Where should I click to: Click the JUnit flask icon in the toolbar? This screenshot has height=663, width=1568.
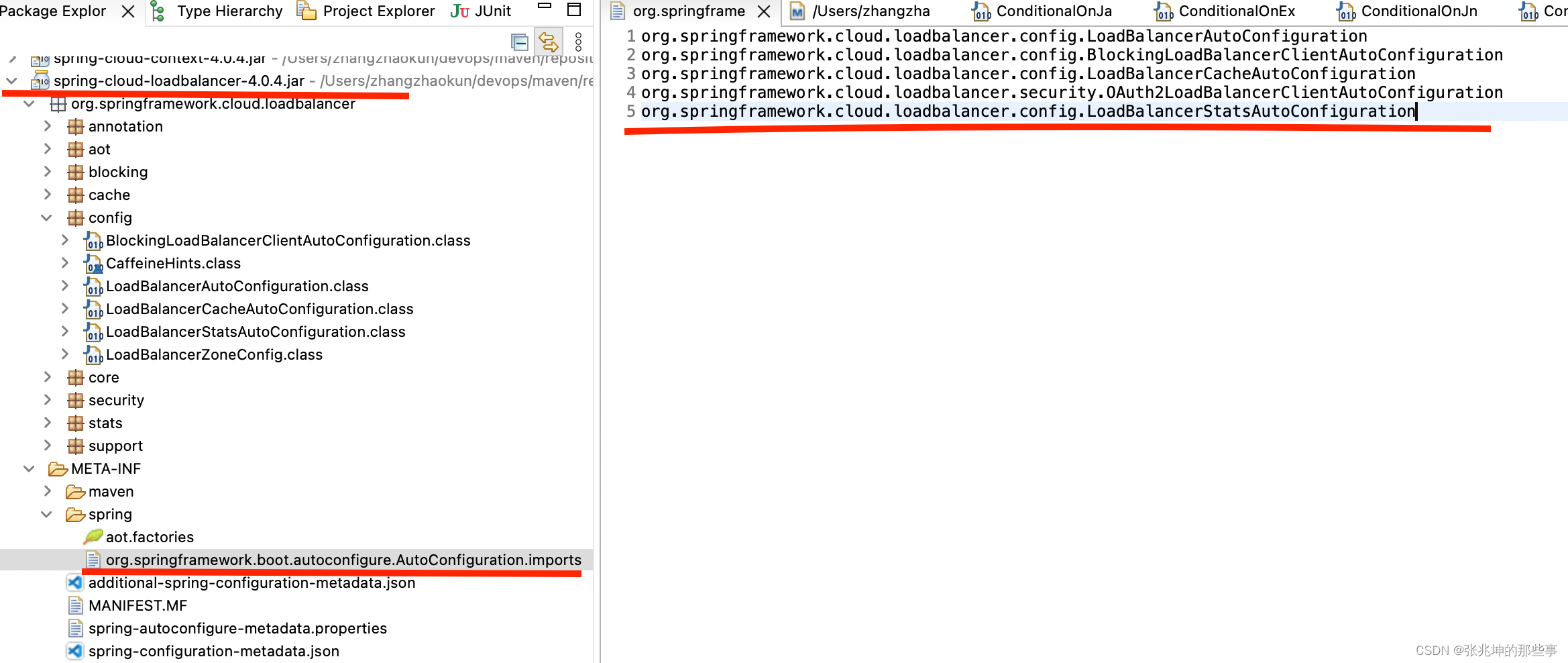coord(458,11)
